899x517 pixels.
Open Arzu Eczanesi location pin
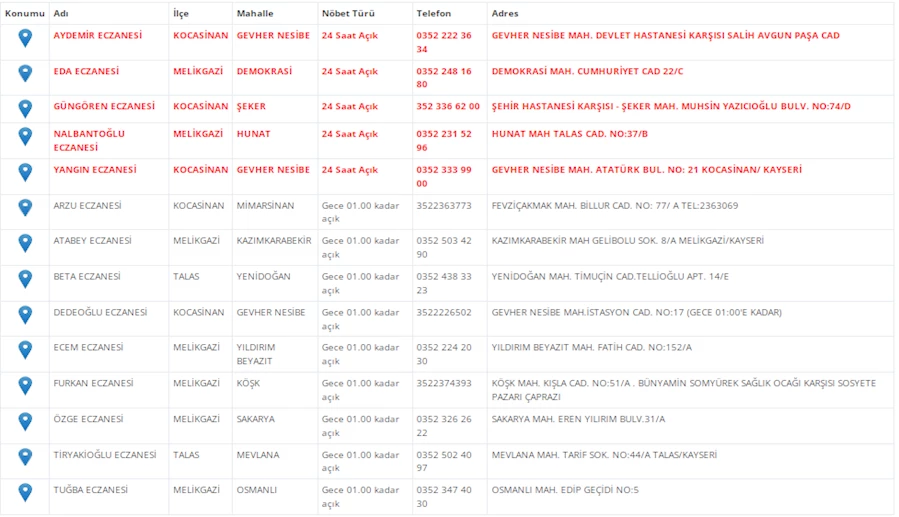[x=25, y=208]
